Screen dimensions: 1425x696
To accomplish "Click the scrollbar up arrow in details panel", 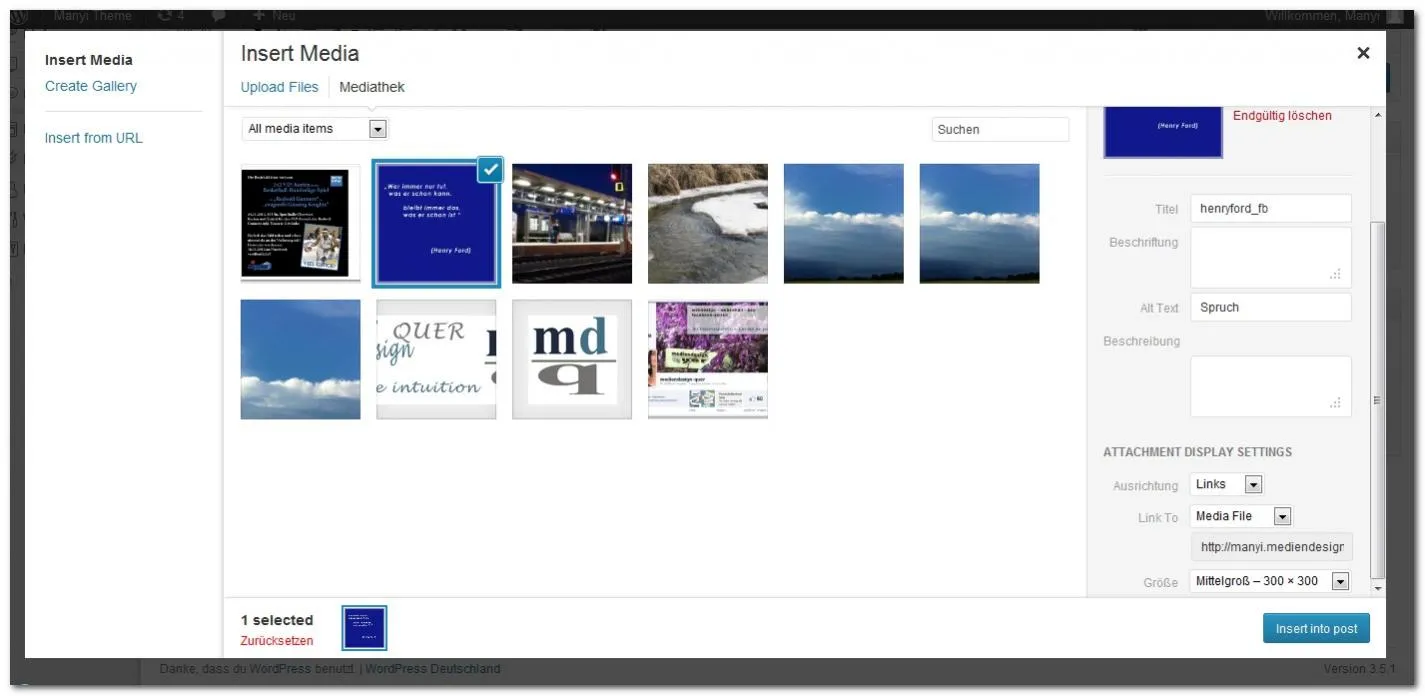I will tap(1378, 115).
